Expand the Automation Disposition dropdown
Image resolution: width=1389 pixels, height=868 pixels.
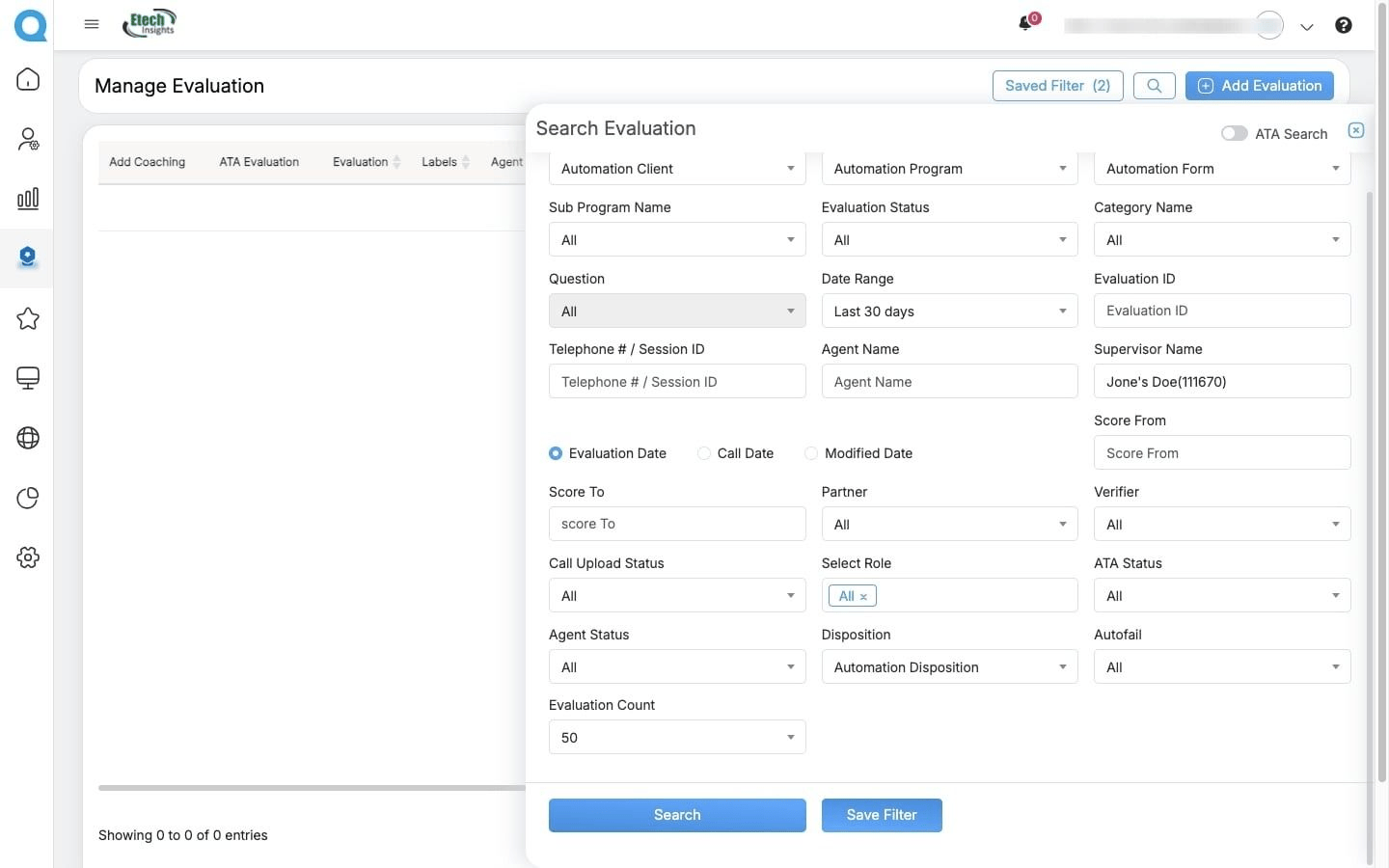point(949,667)
